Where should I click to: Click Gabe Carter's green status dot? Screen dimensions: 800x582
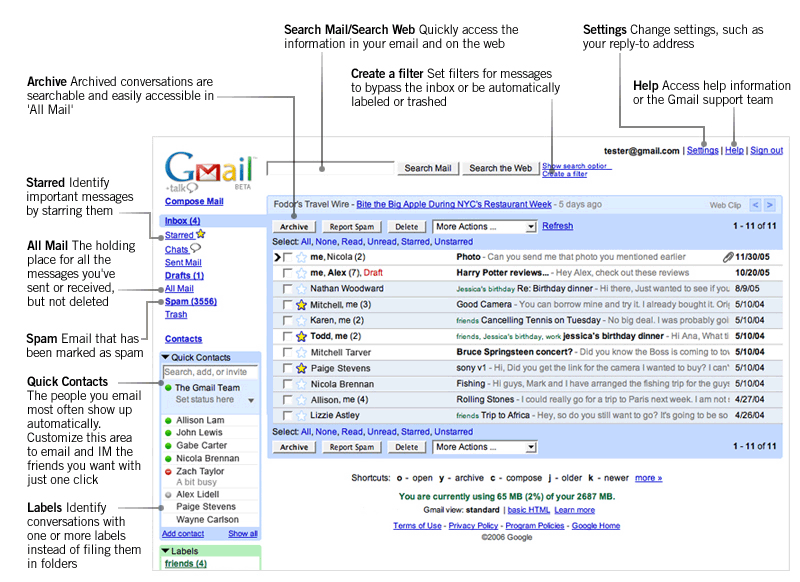168,446
